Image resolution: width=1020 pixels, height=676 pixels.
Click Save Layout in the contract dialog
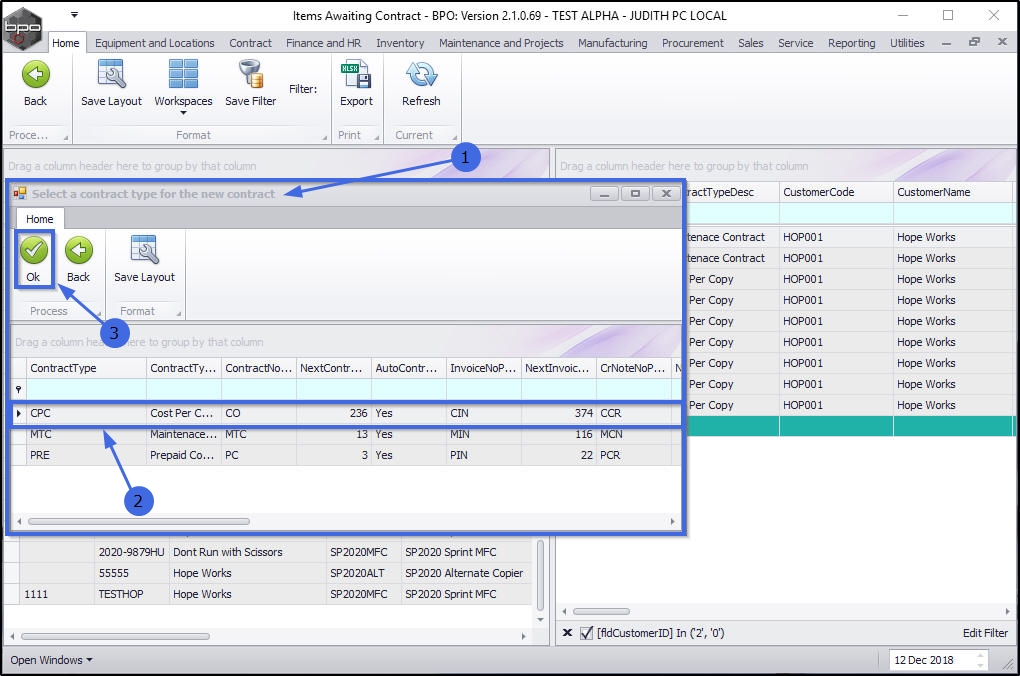[x=144, y=251]
